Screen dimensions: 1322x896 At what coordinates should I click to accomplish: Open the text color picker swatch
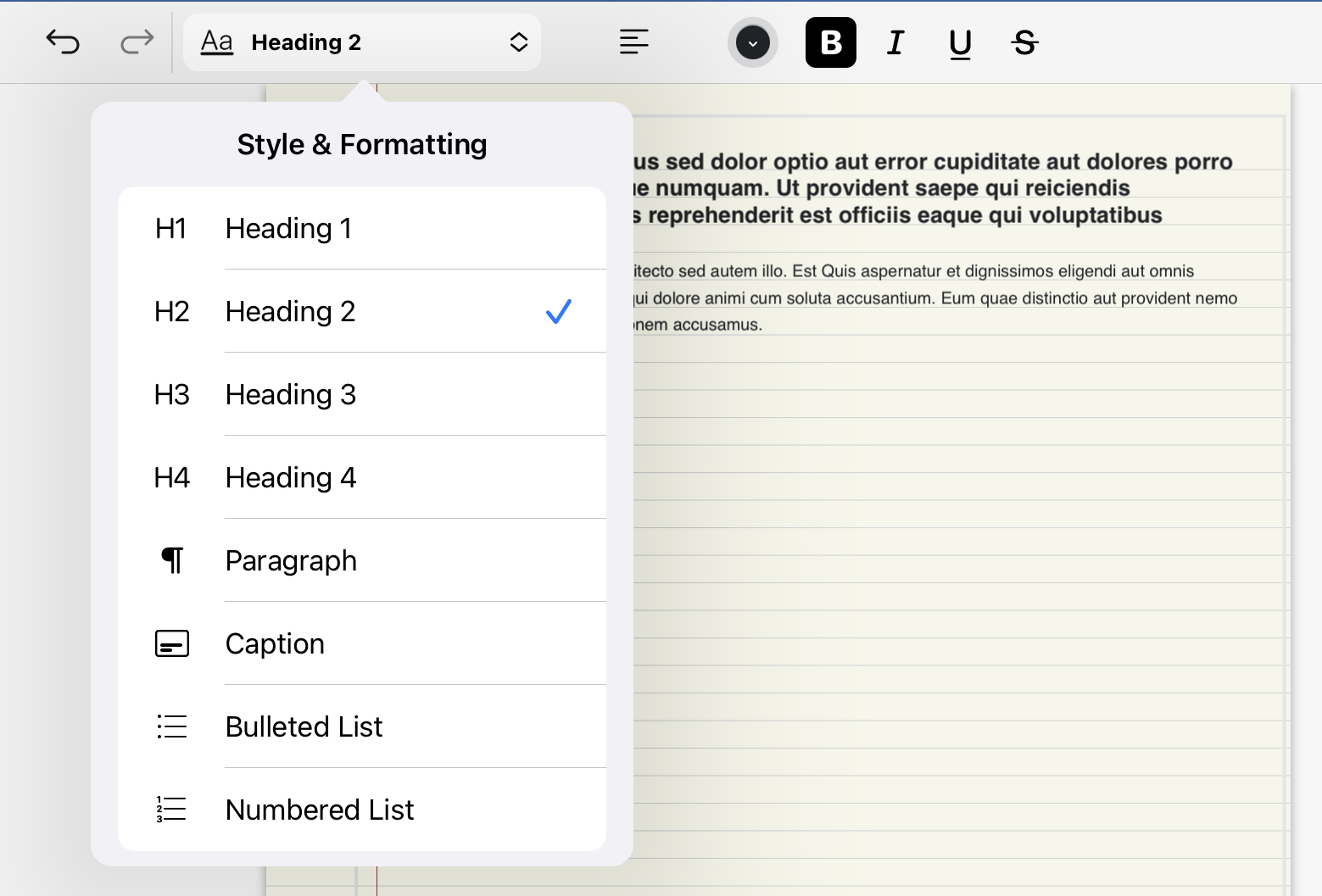(x=752, y=42)
